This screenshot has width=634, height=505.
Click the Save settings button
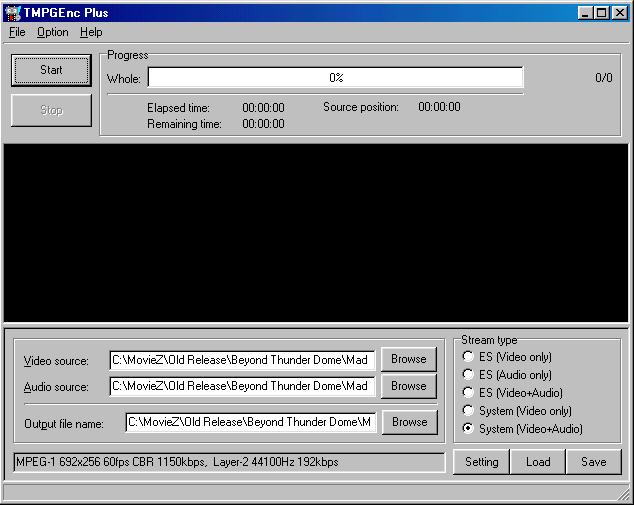(x=594, y=462)
